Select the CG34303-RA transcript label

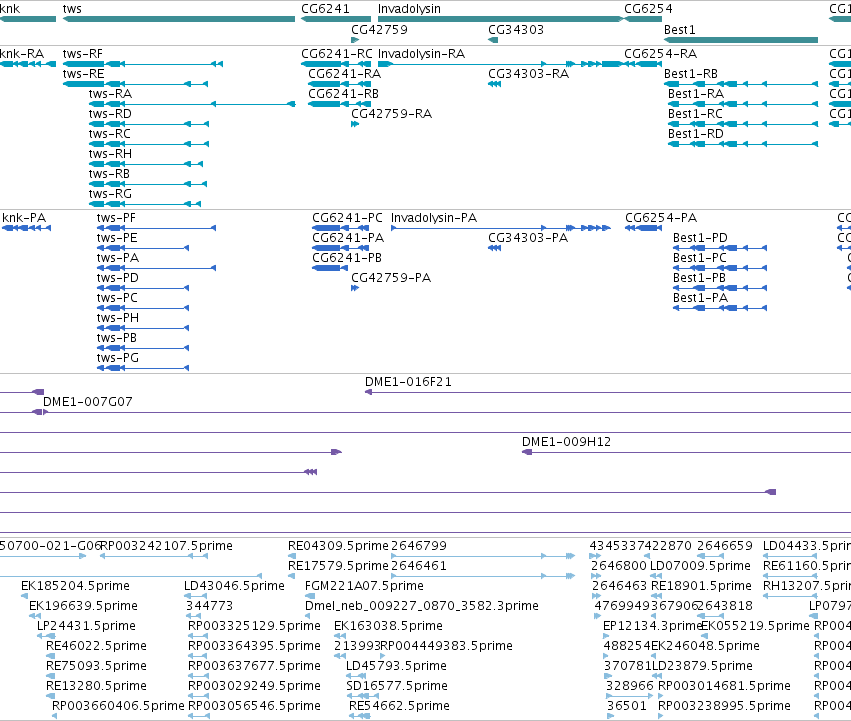528,73
